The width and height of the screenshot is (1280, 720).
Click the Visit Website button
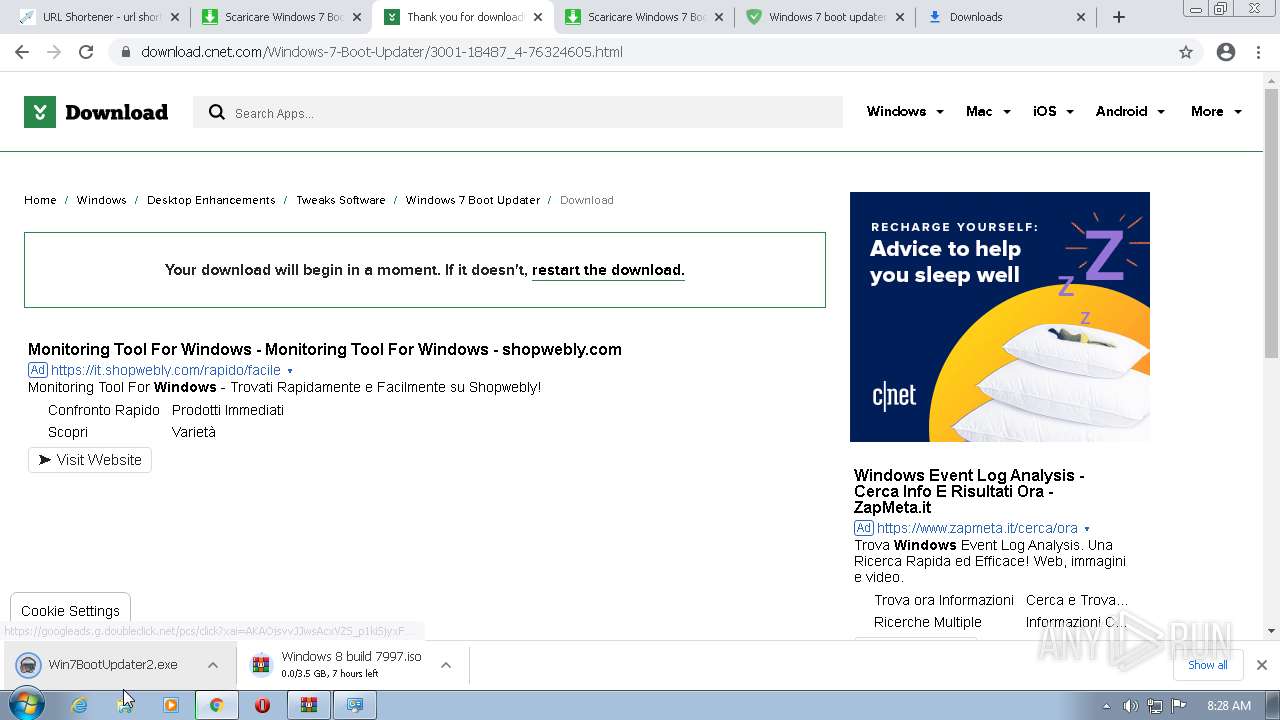click(x=90, y=460)
